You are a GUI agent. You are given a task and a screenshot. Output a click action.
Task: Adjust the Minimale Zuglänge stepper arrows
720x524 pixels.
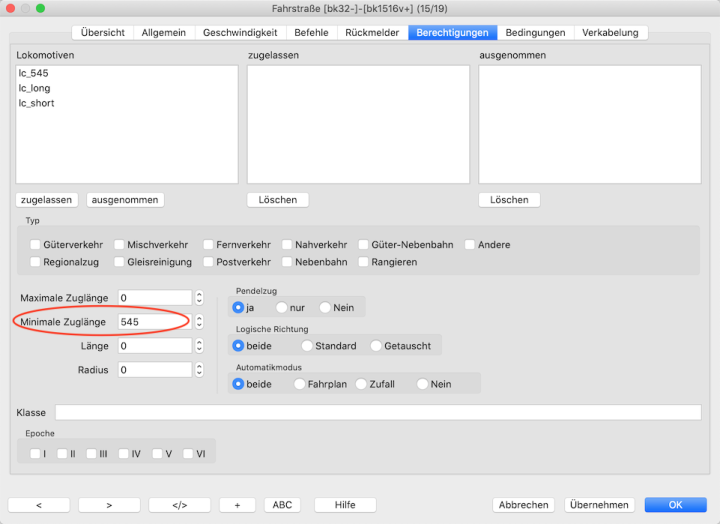tap(198, 322)
